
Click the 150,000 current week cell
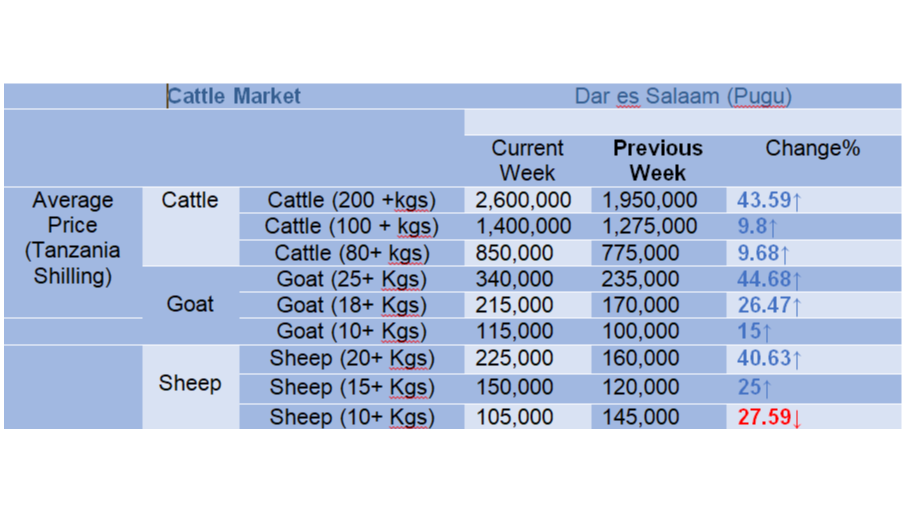(x=514, y=387)
